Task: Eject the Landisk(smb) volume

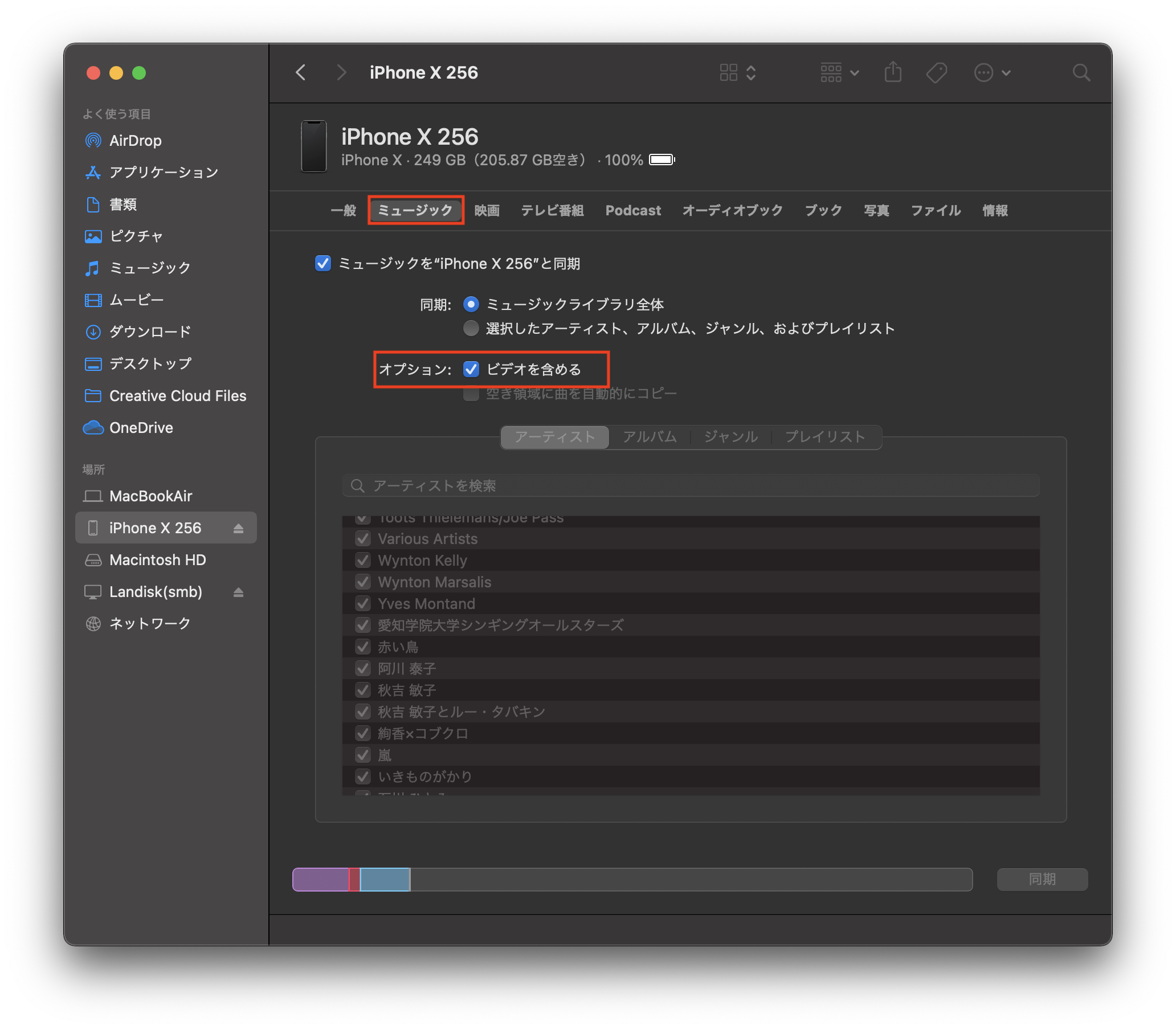Action: [x=239, y=592]
